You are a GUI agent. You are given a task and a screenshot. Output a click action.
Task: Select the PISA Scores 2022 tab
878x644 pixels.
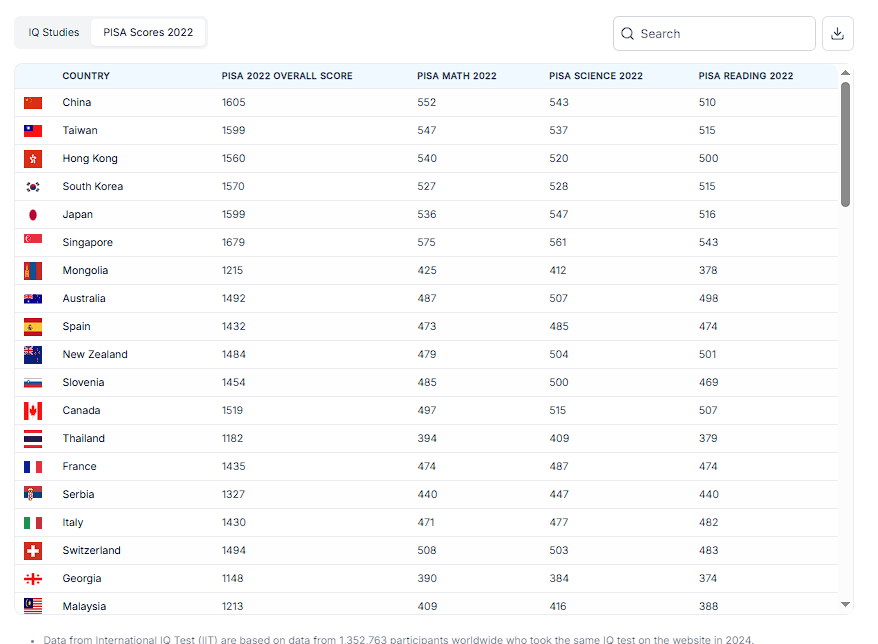148,32
